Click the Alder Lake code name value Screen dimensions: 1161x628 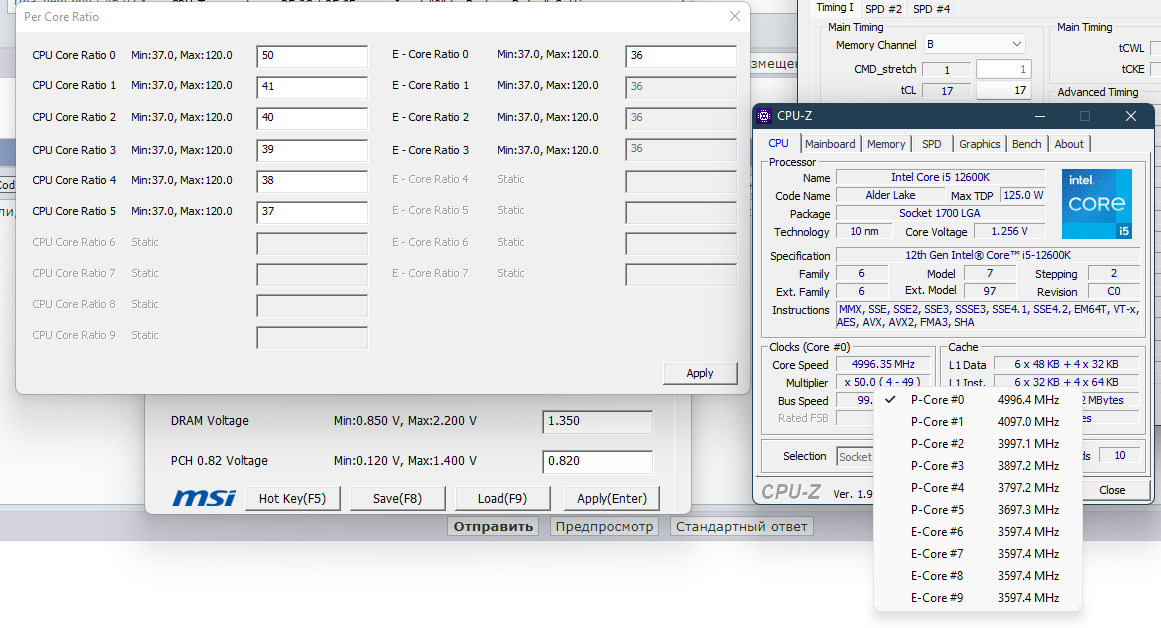890,196
